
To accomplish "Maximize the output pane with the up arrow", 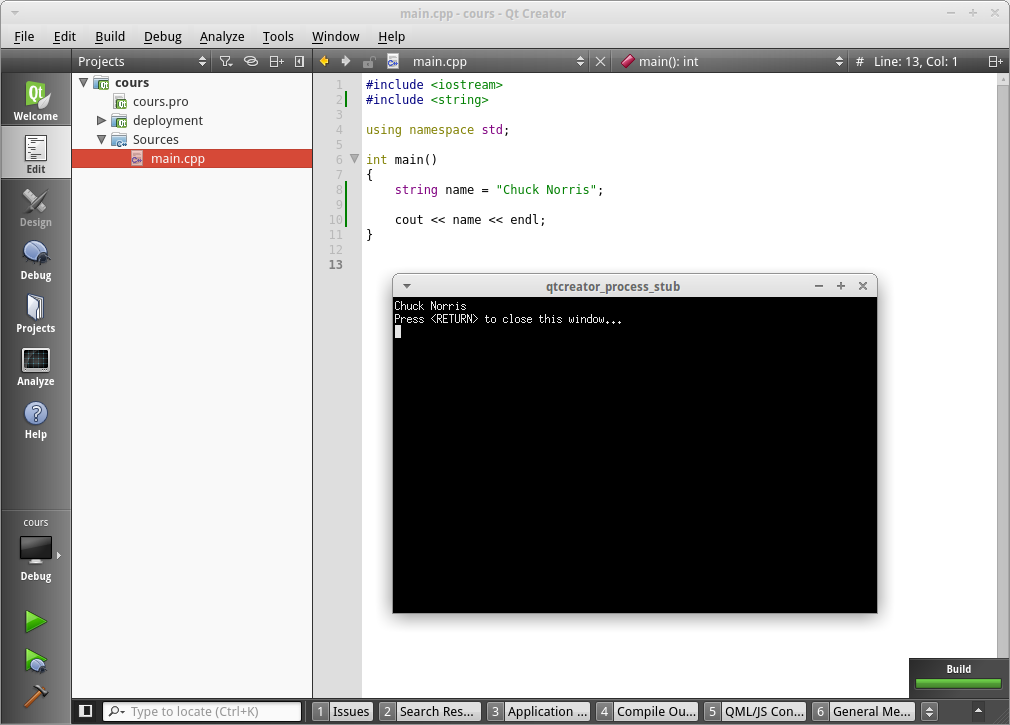I will (x=978, y=711).
